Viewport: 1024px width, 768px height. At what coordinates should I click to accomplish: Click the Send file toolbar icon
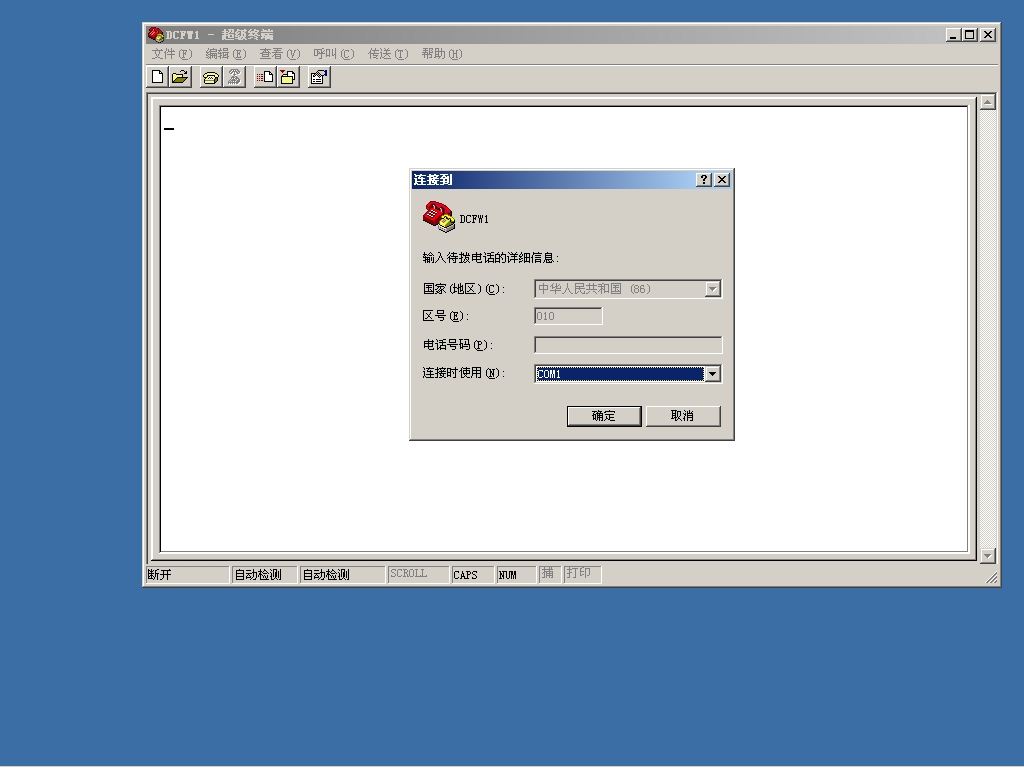click(x=265, y=77)
